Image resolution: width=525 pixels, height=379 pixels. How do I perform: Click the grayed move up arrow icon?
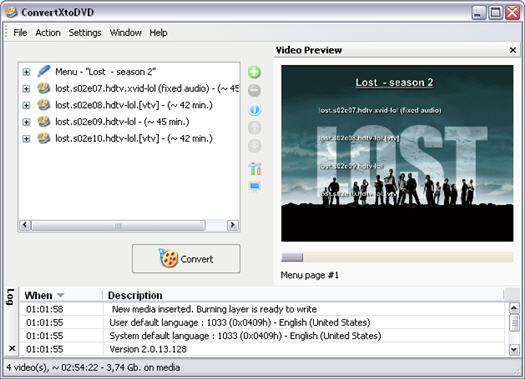click(x=254, y=128)
